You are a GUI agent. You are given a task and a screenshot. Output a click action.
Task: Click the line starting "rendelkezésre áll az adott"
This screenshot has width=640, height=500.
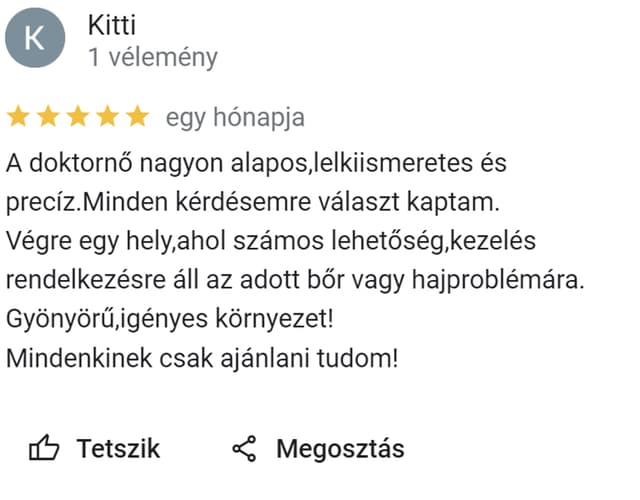pyautogui.click(x=295, y=280)
